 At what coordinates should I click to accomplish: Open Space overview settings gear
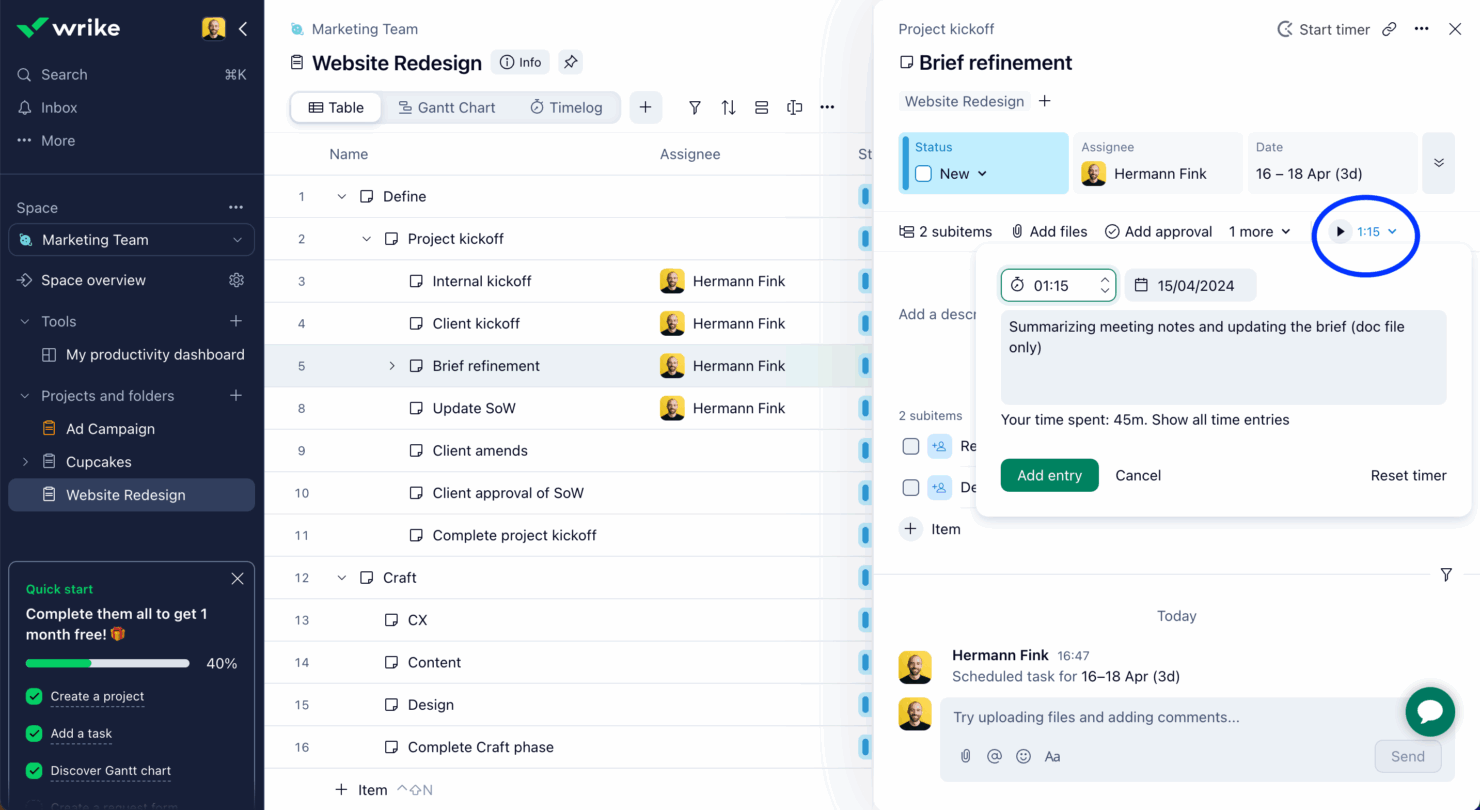point(236,280)
